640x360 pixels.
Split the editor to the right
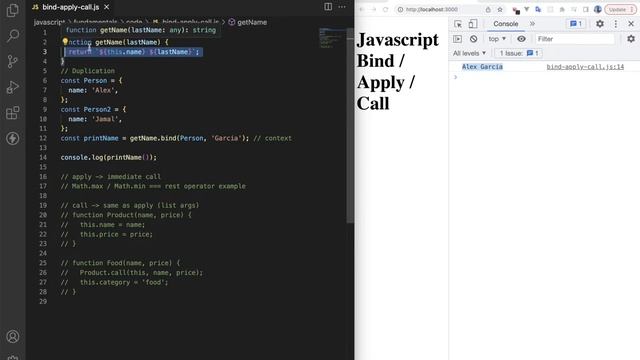(x=328, y=7)
